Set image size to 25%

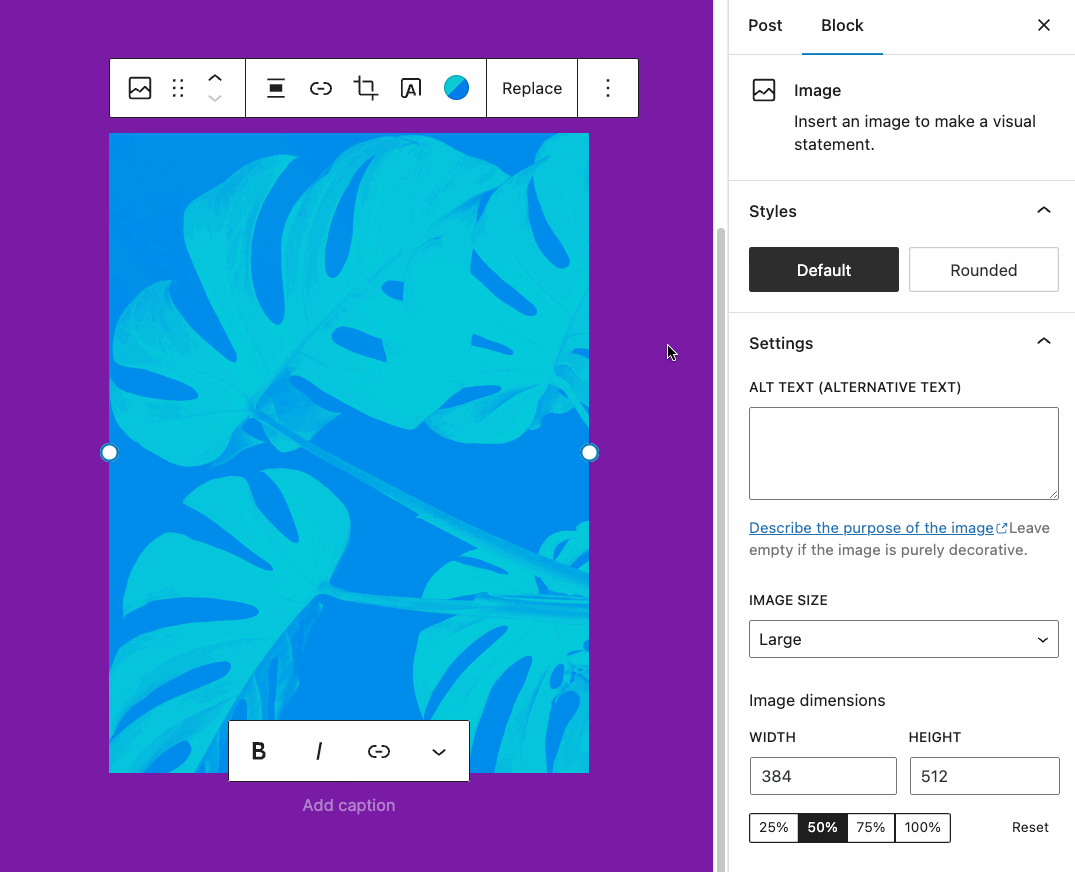coord(773,827)
